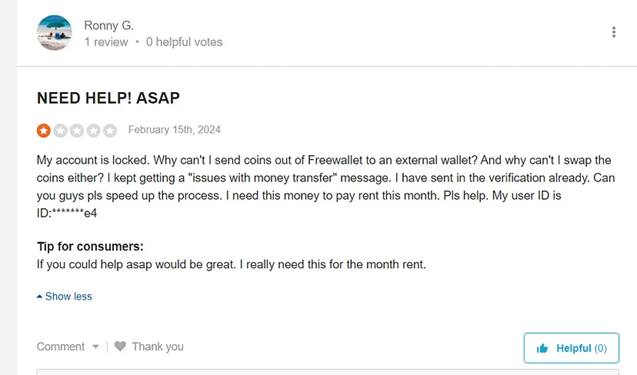
Task: Click the fourth grey rating star
Action: tap(93, 130)
